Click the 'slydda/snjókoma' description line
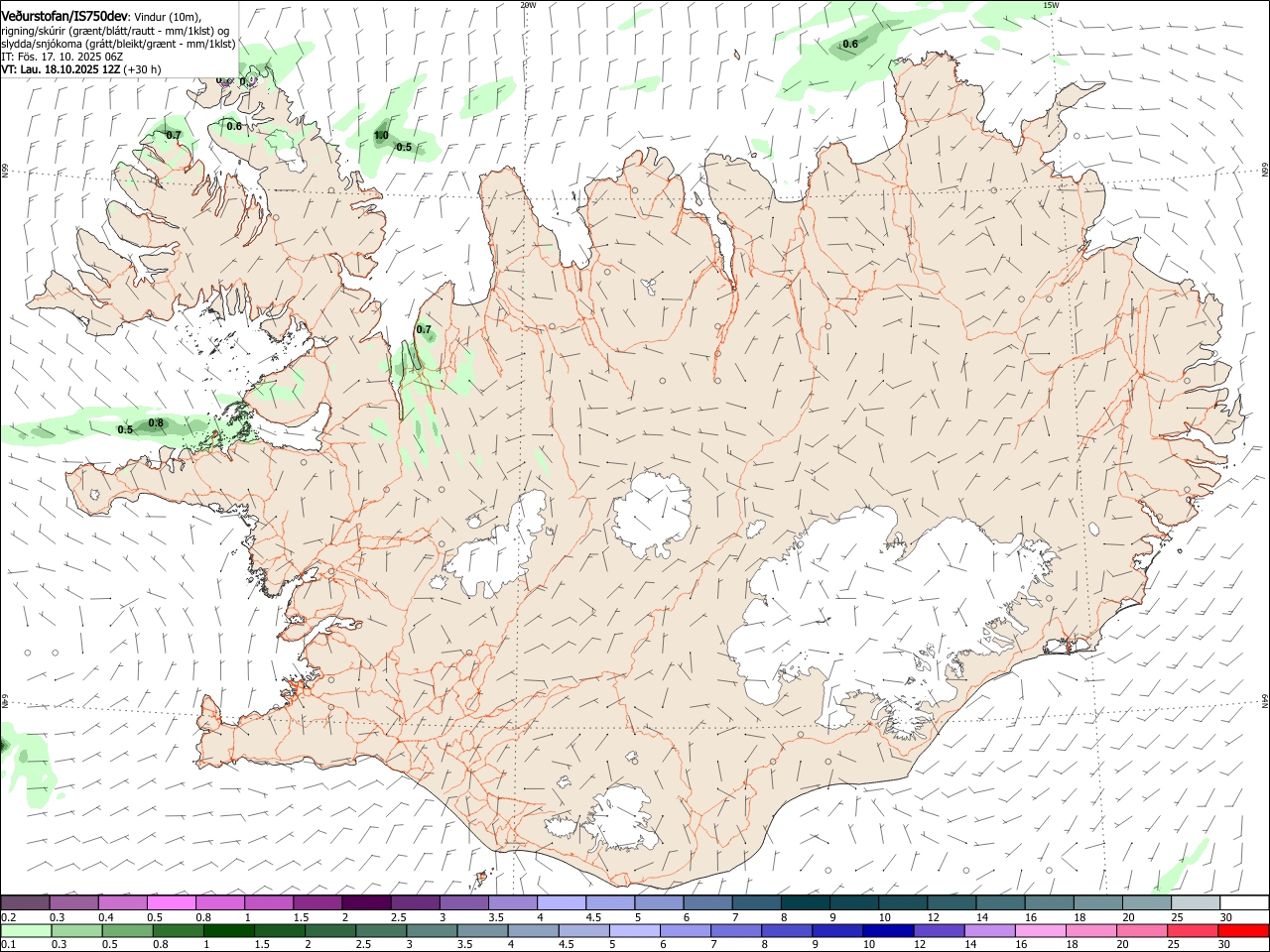The height and width of the screenshot is (952, 1270). 118,44
